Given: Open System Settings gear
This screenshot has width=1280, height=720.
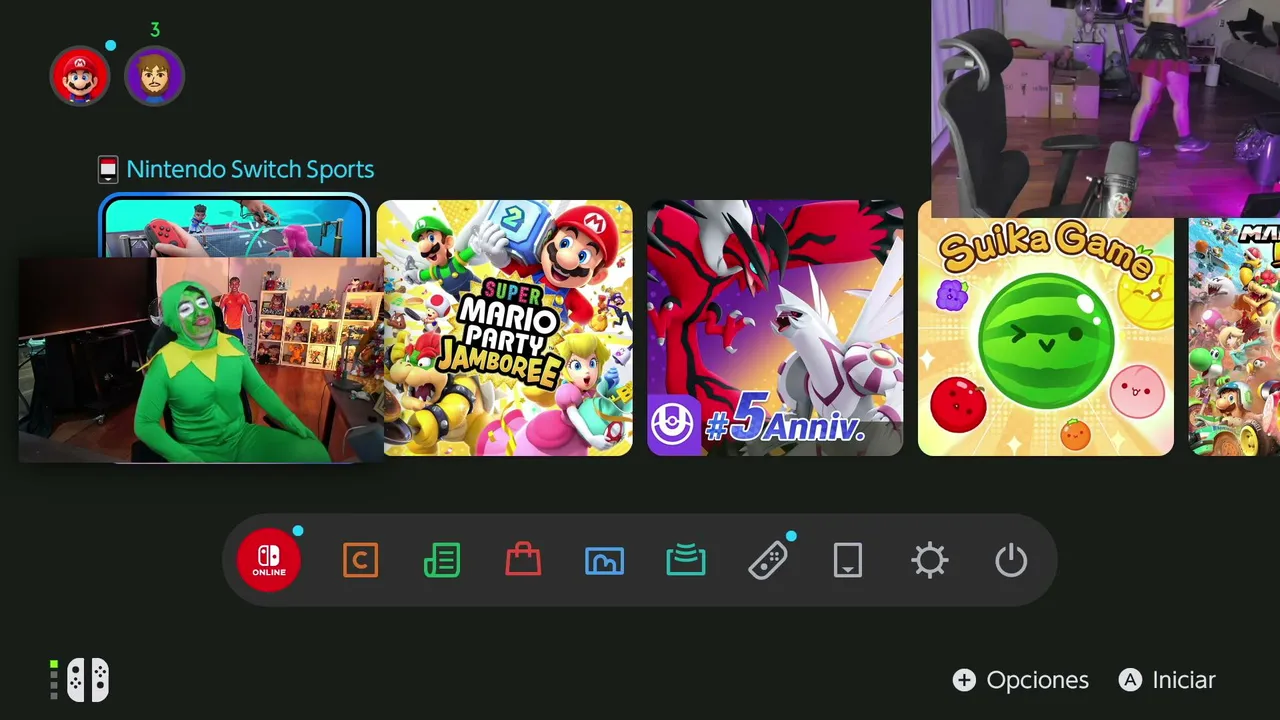Looking at the screenshot, I should point(930,561).
